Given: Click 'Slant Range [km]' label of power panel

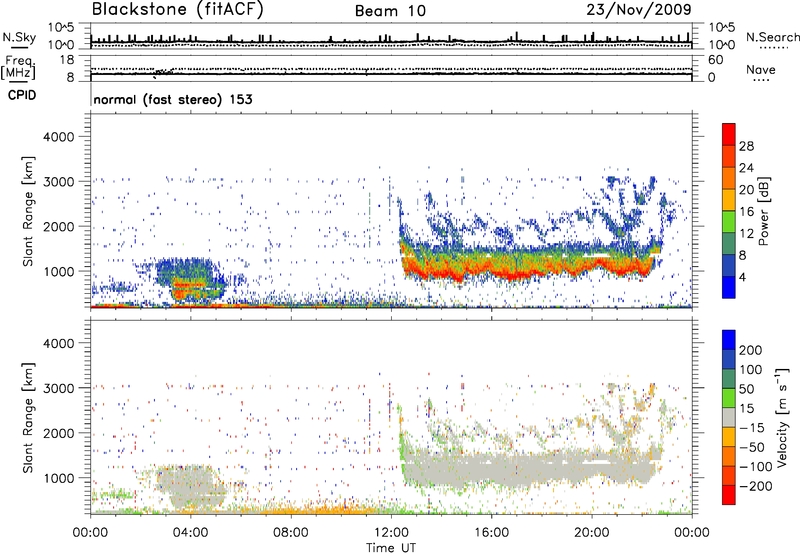Looking at the screenshot, I should click(x=28, y=211).
